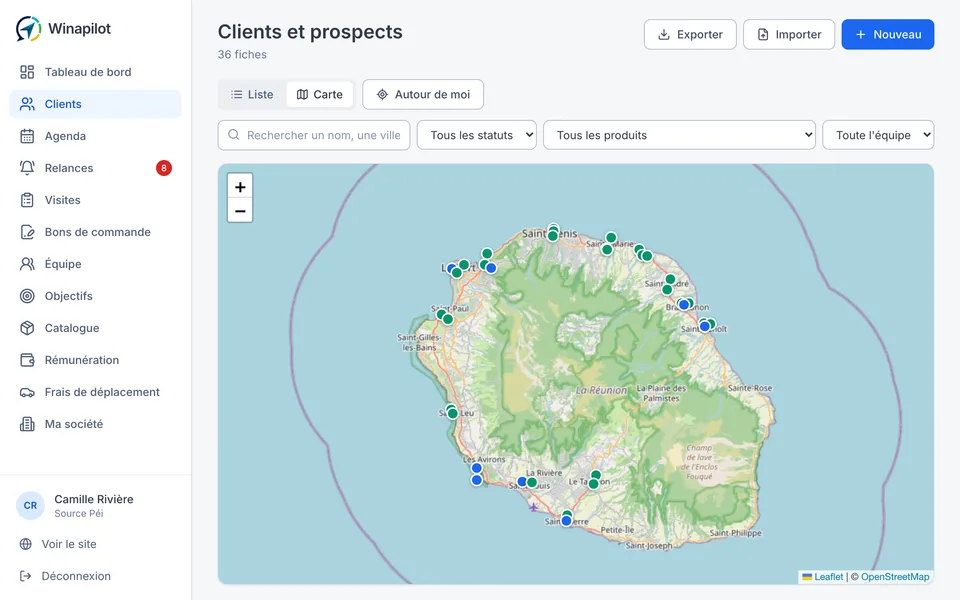Go to the Agenda section

coord(96,136)
